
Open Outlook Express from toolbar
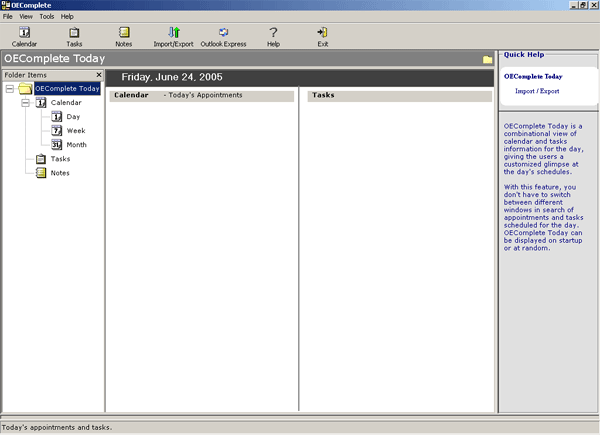pyautogui.click(x=223, y=37)
